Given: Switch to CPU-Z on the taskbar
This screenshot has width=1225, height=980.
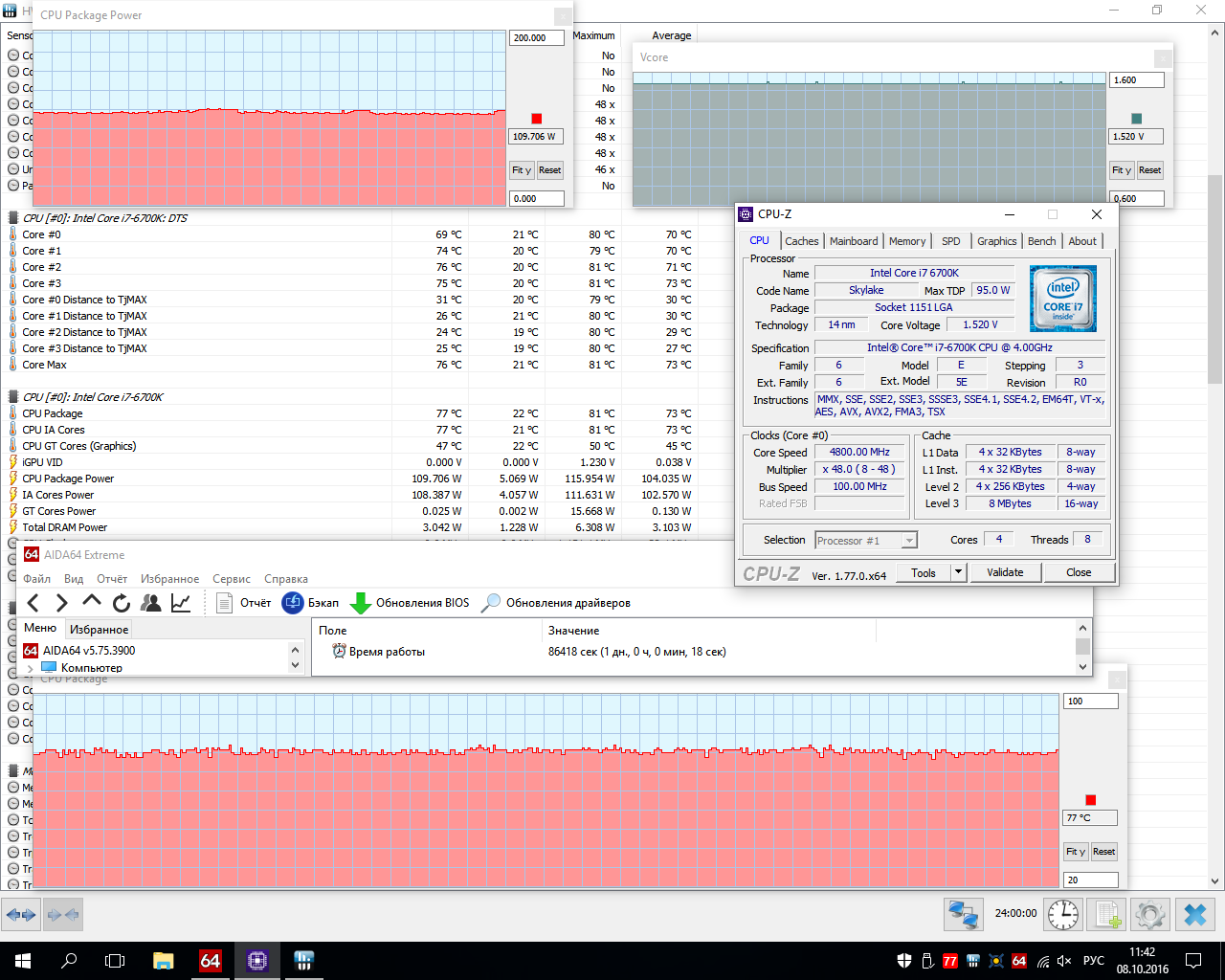Looking at the screenshot, I should tap(257, 961).
